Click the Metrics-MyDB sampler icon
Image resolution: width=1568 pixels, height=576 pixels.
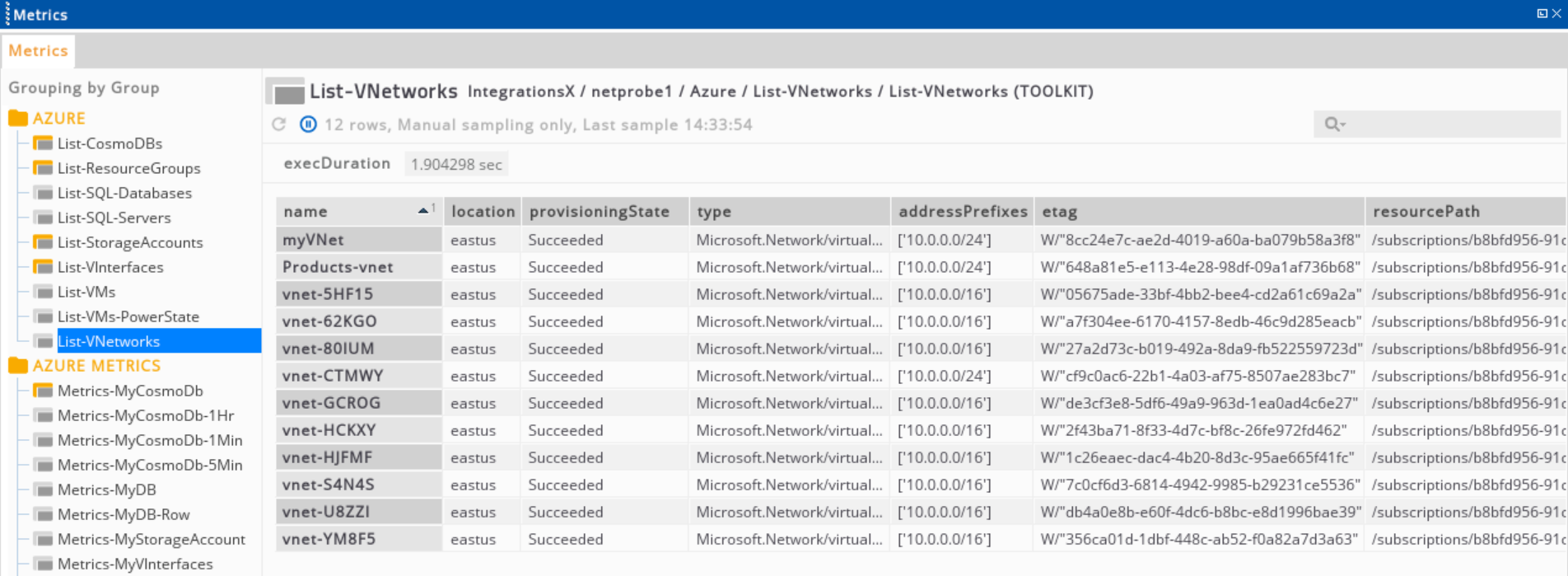tap(43, 489)
